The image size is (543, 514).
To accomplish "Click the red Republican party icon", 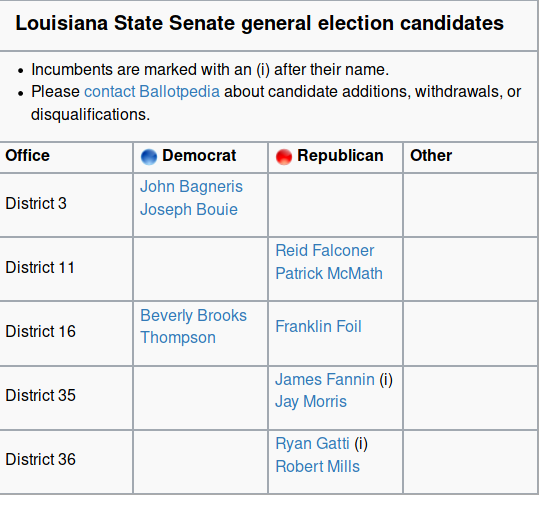I will pos(284,157).
